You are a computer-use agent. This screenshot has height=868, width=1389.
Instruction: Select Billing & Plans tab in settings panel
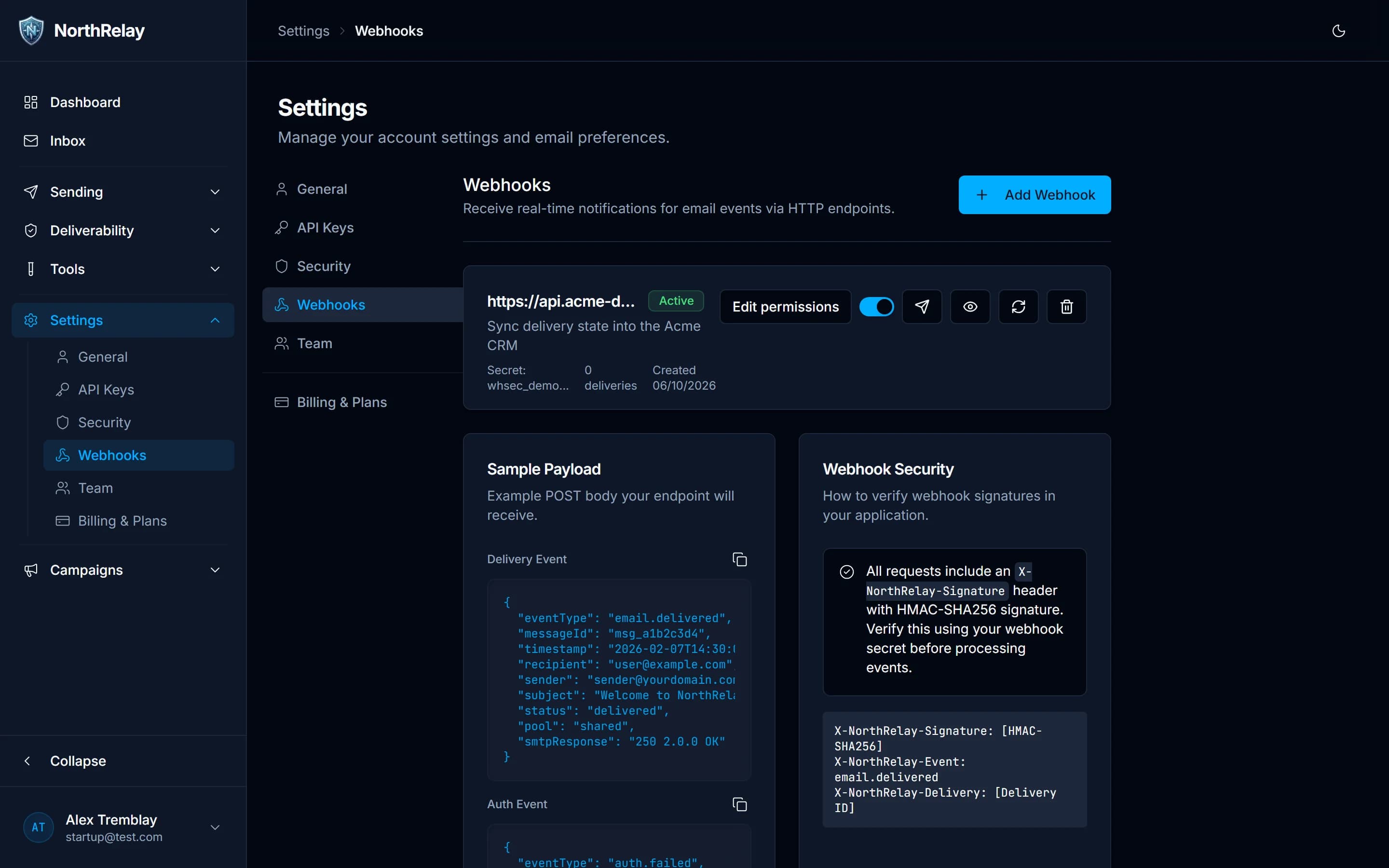363,402
